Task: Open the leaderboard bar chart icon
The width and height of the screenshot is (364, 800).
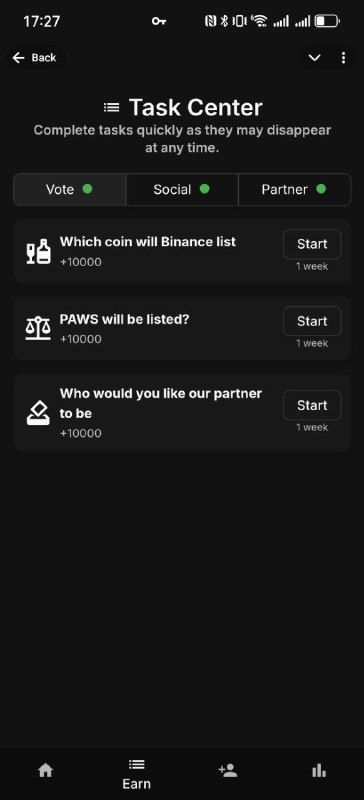Action: [x=319, y=770]
